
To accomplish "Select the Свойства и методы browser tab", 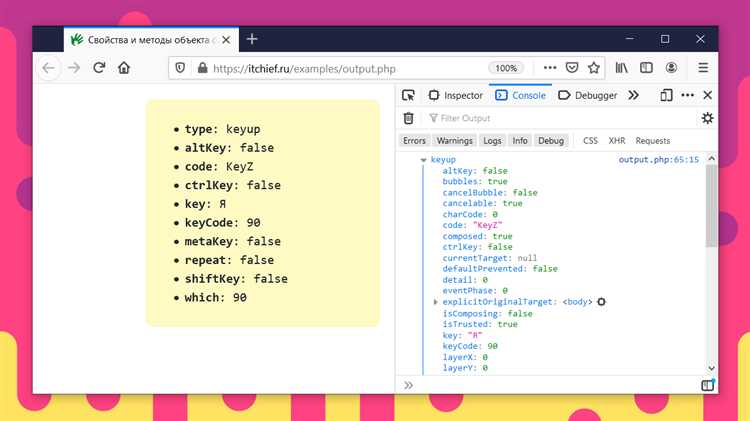I will click(151, 40).
